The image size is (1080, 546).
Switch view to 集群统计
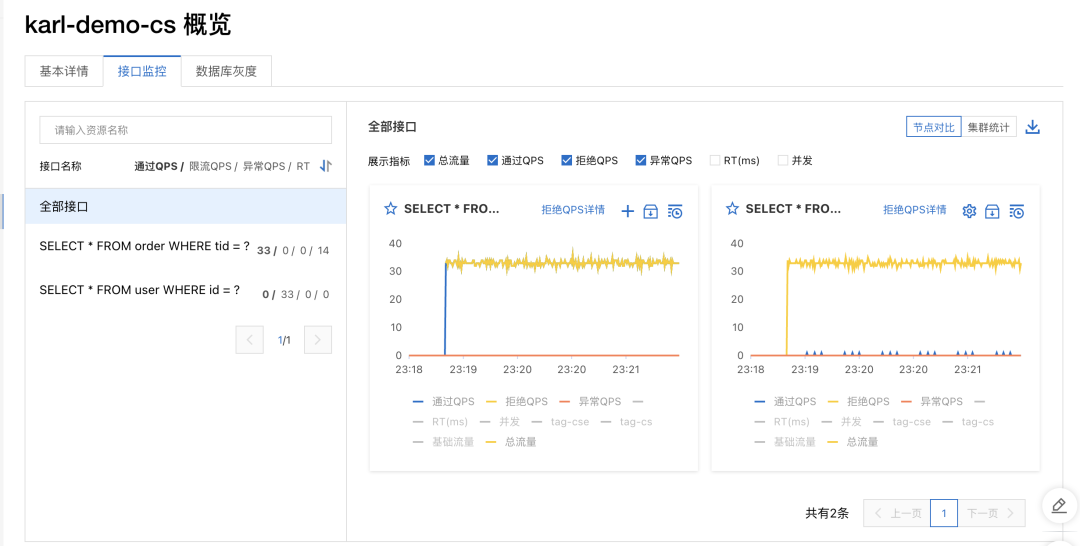point(989,127)
